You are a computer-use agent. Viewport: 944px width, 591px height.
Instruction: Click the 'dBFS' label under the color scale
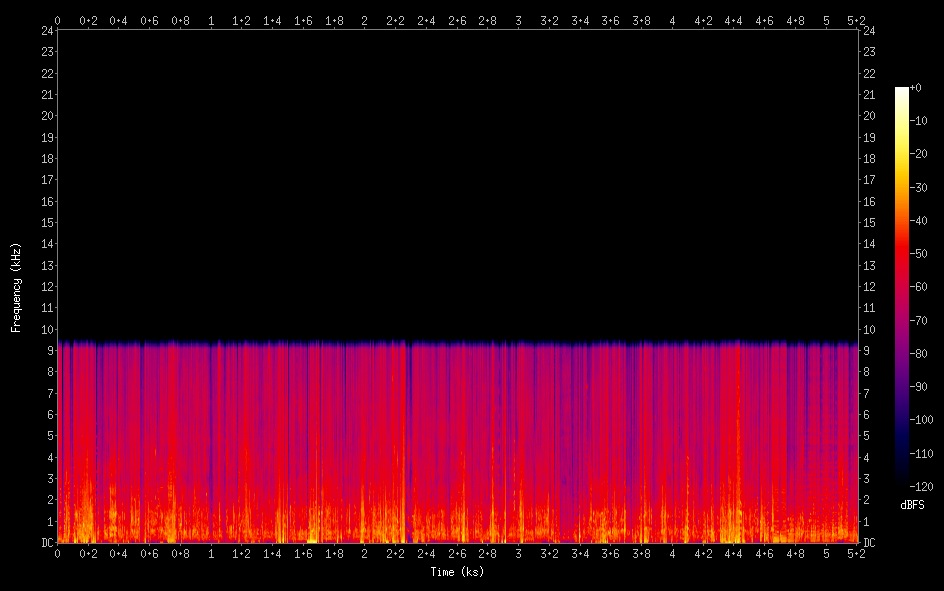point(912,506)
